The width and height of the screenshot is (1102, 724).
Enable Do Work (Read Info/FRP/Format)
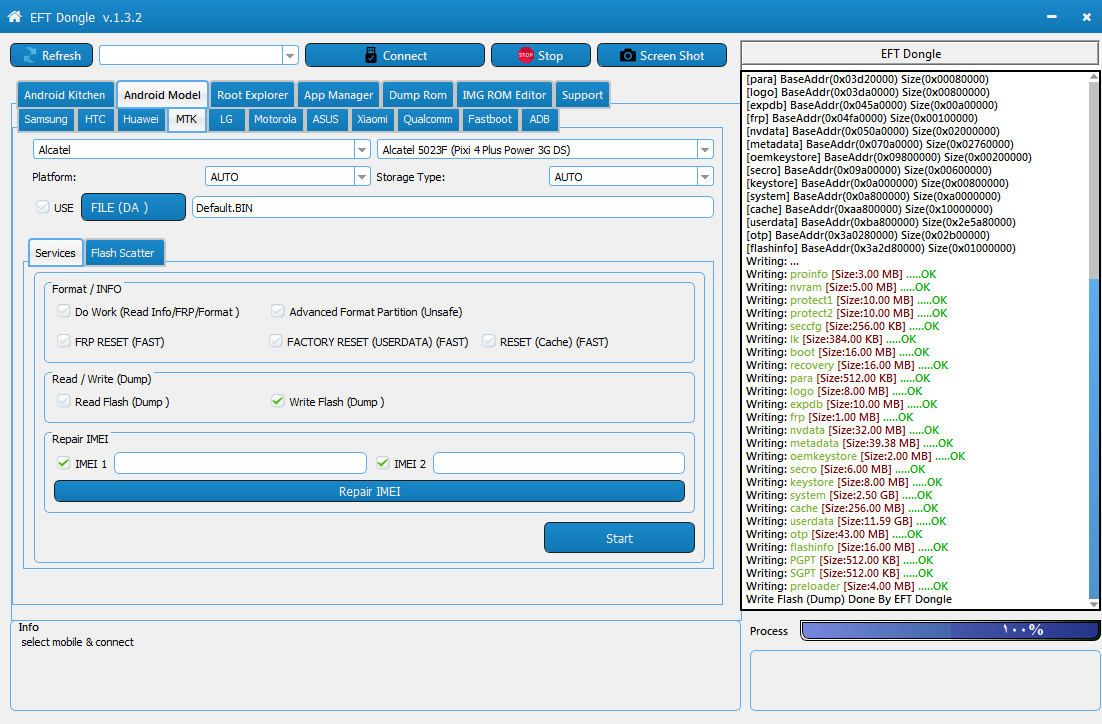pyautogui.click(x=64, y=311)
